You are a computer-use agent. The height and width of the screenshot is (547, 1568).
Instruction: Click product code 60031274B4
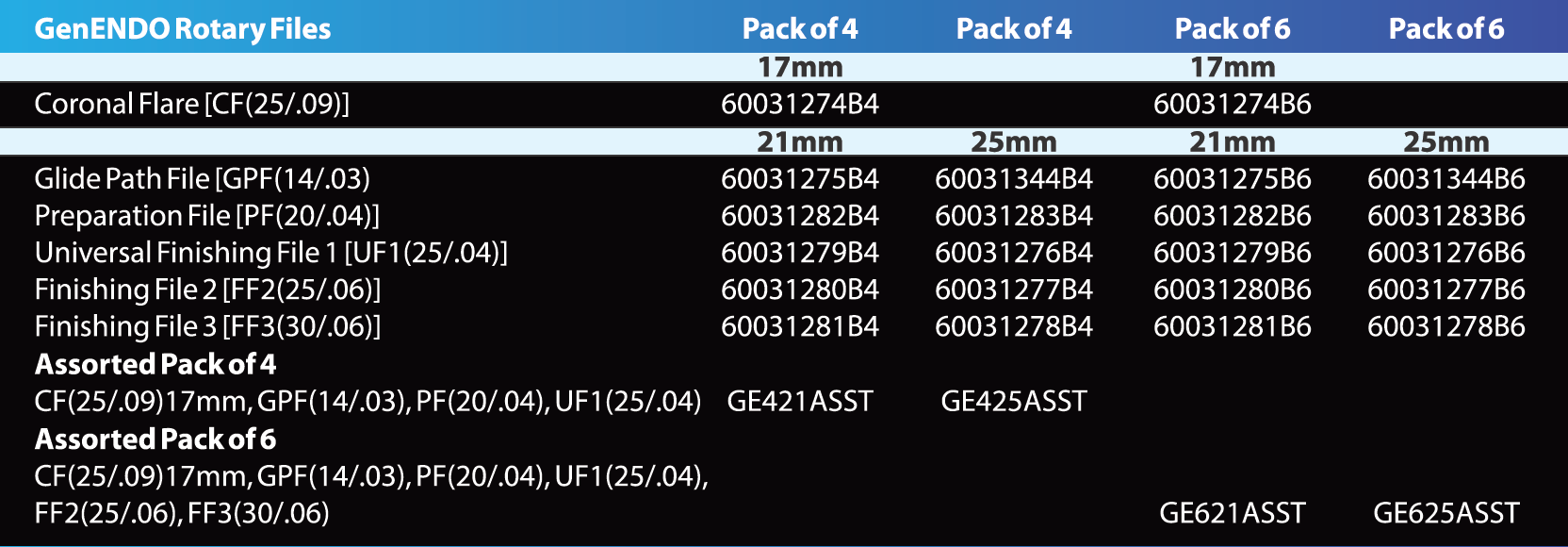tap(799, 104)
